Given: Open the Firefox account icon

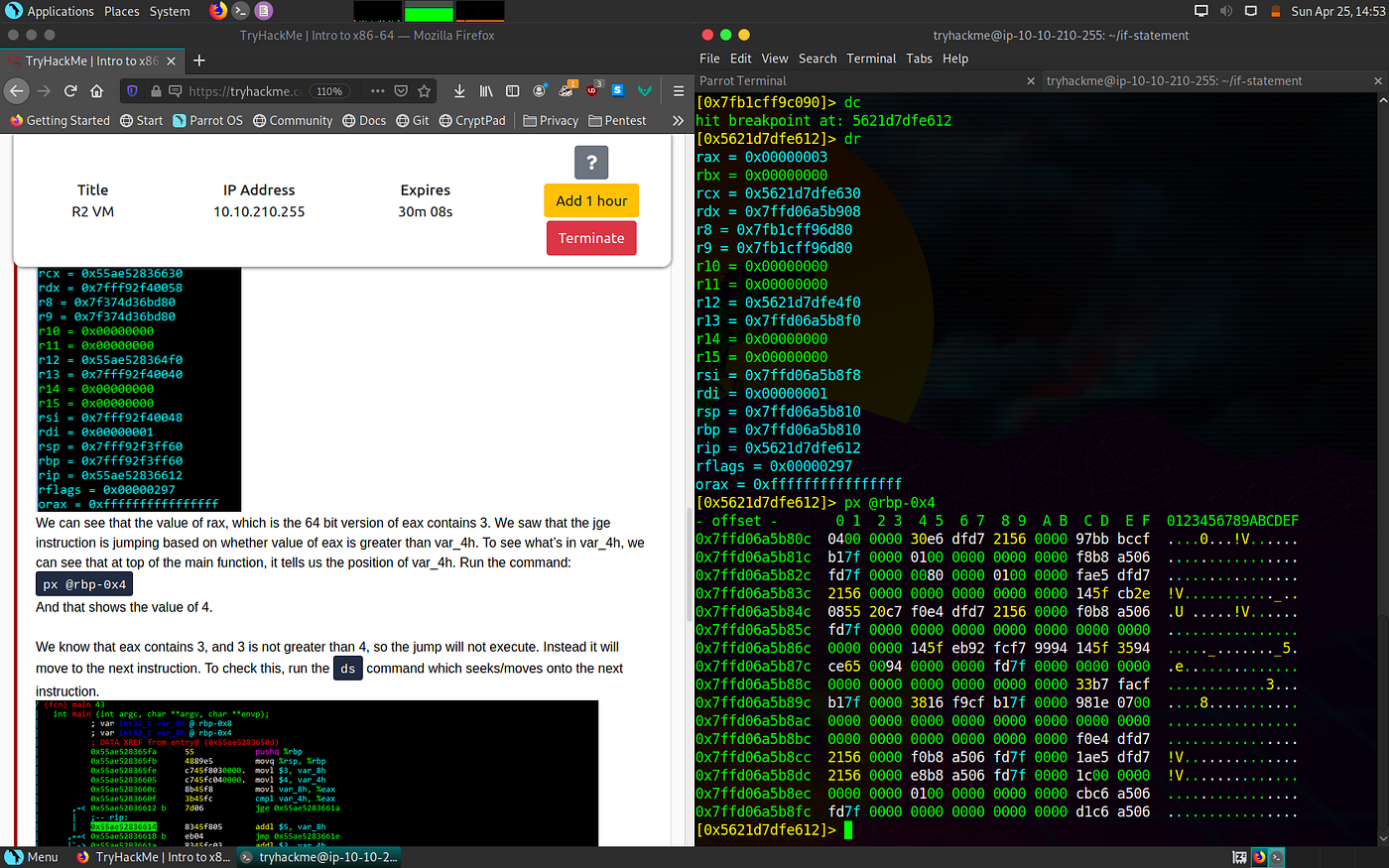Looking at the screenshot, I should click(x=540, y=91).
